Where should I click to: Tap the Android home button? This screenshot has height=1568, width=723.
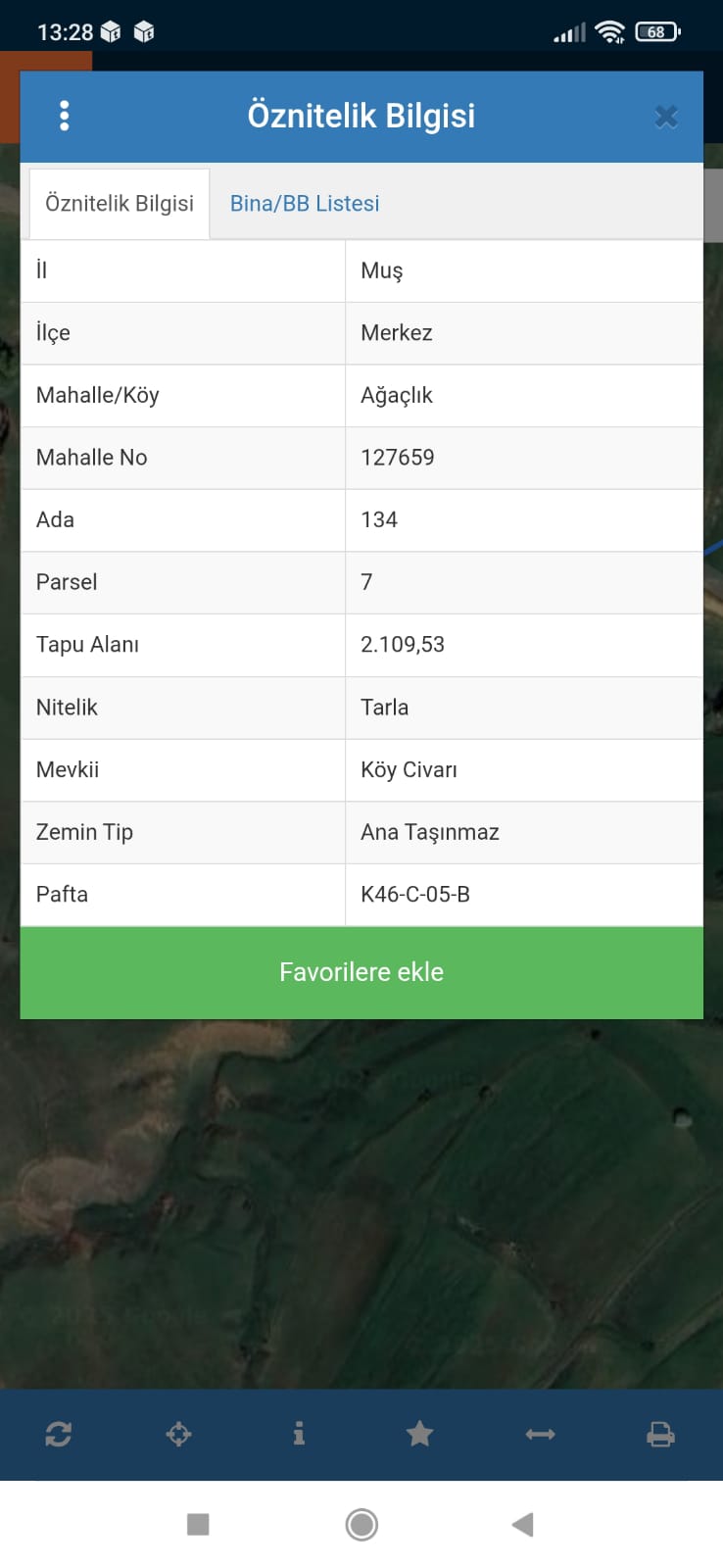click(361, 1524)
